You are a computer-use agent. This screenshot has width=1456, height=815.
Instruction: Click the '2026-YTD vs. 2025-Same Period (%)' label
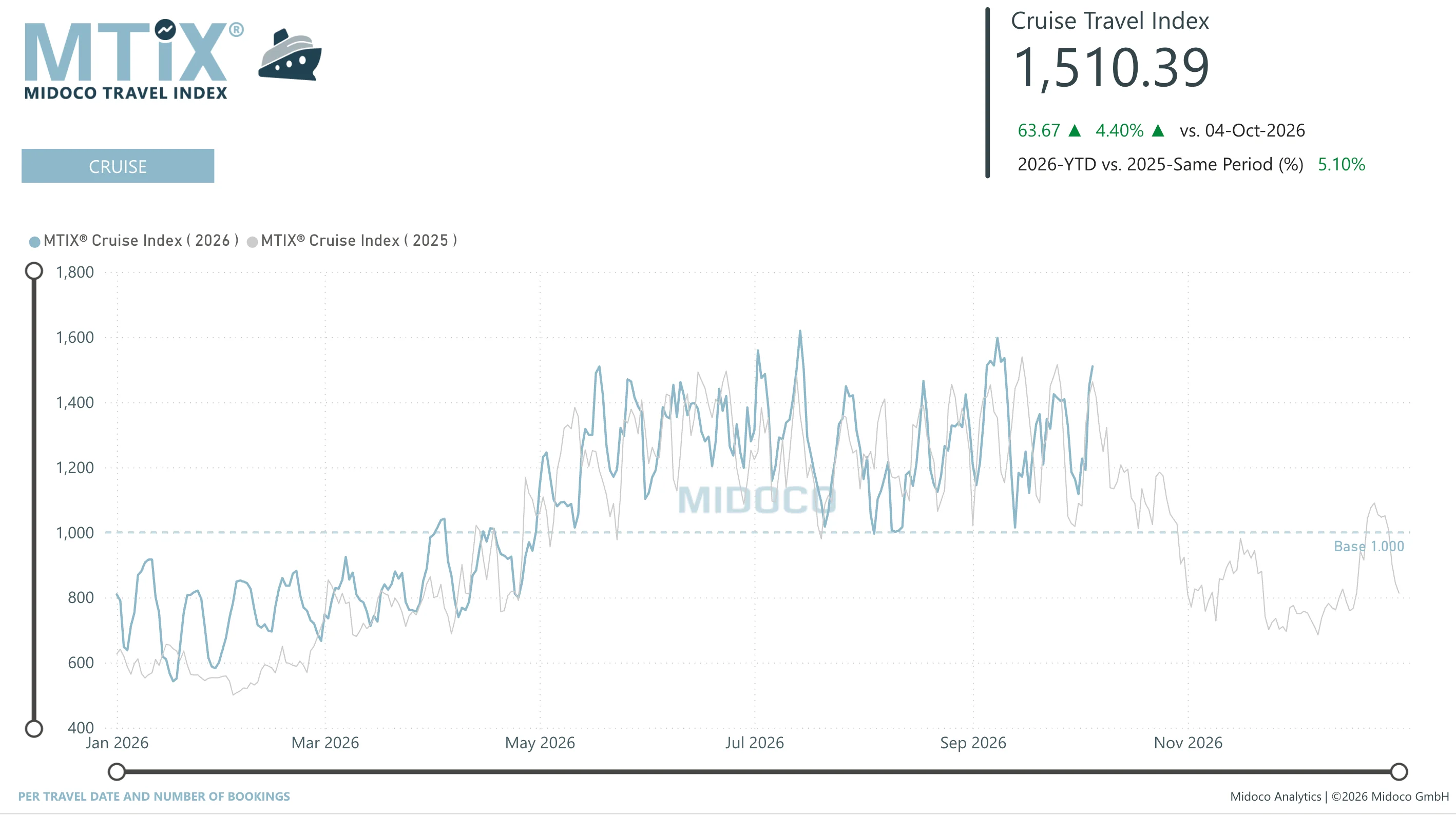pos(1160,164)
